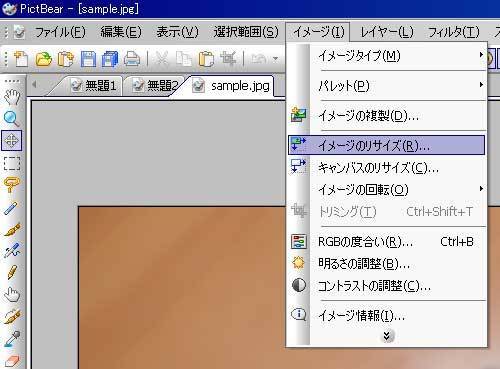This screenshot has height=369, width=500.
Task: Expand the イメージタイプ(M) submenu
Action: point(387,56)
